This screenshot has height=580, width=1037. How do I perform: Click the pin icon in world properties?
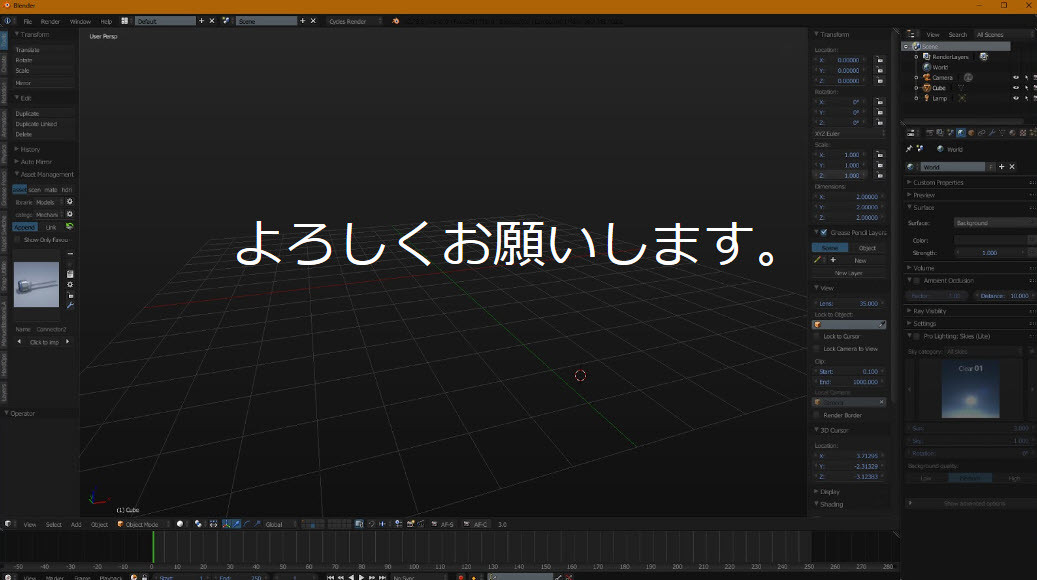[909, 149]
